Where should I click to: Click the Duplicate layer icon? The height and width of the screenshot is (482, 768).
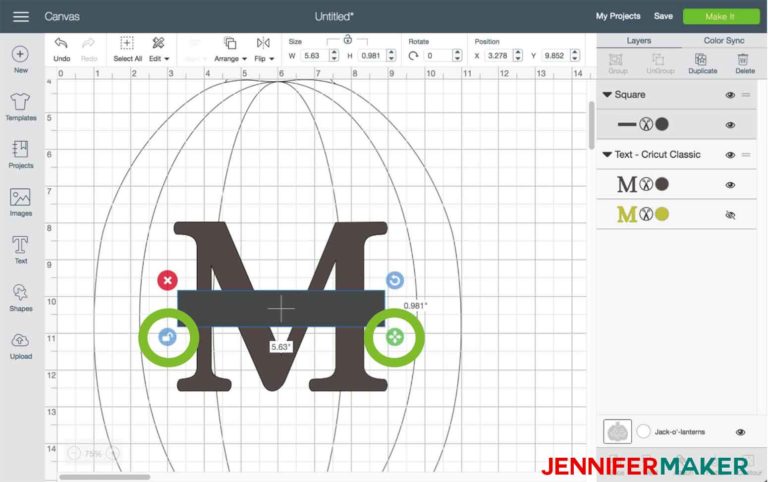pos(702,63)
